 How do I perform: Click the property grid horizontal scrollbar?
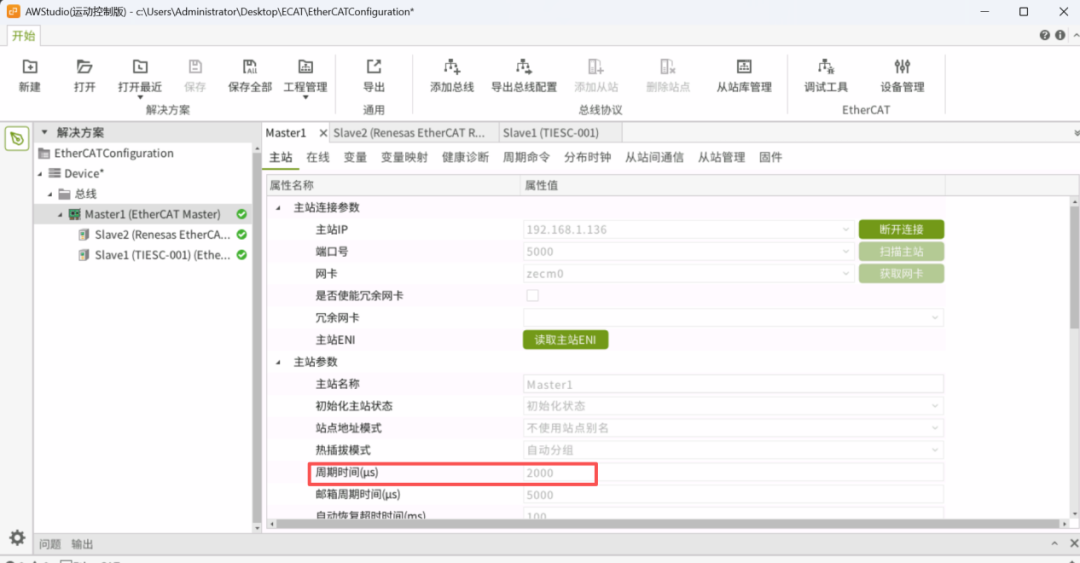[668, 524]
